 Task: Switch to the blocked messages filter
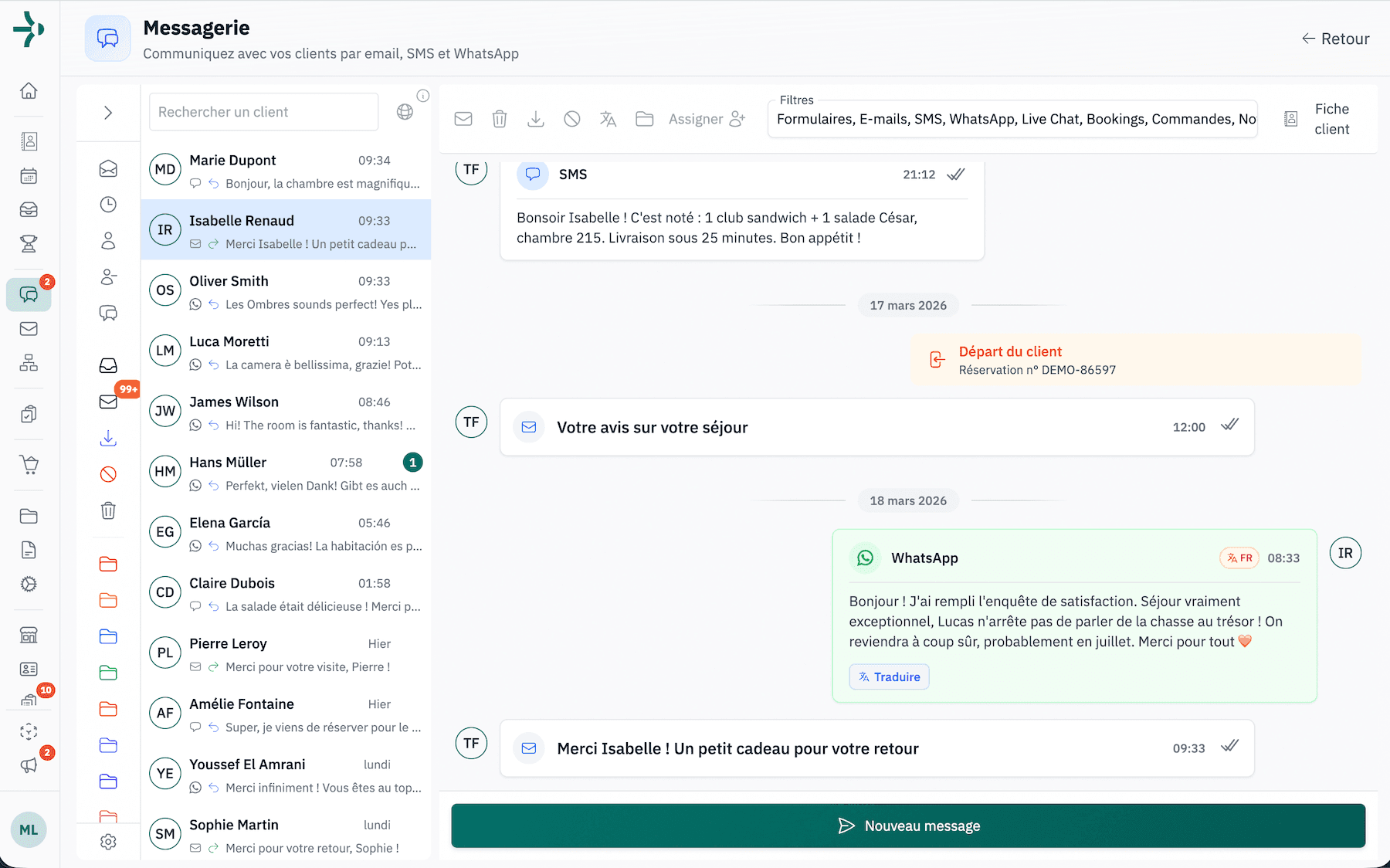(108, 474)
